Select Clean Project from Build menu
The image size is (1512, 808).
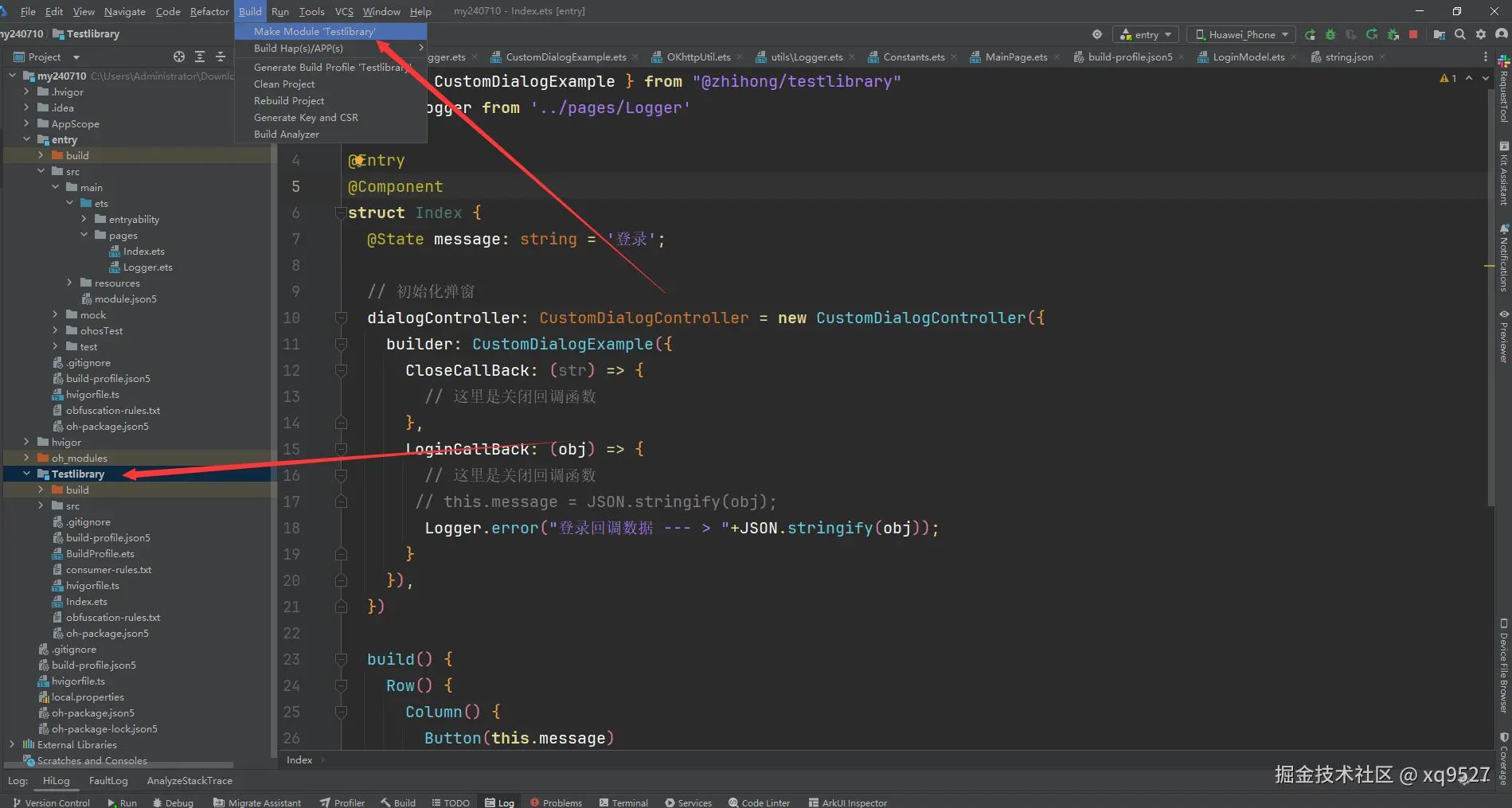pyautogui.click(x=330, y=84)
